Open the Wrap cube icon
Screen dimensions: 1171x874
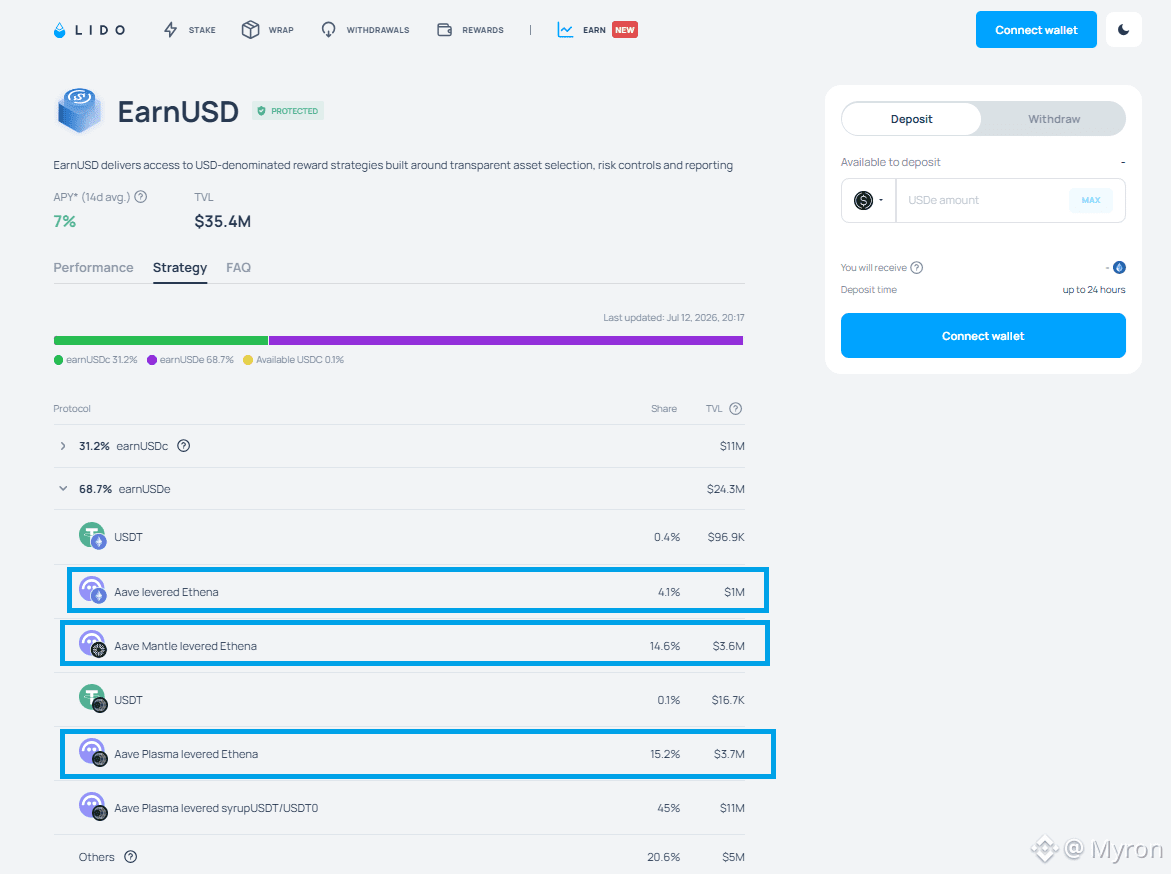pos(250,30)
